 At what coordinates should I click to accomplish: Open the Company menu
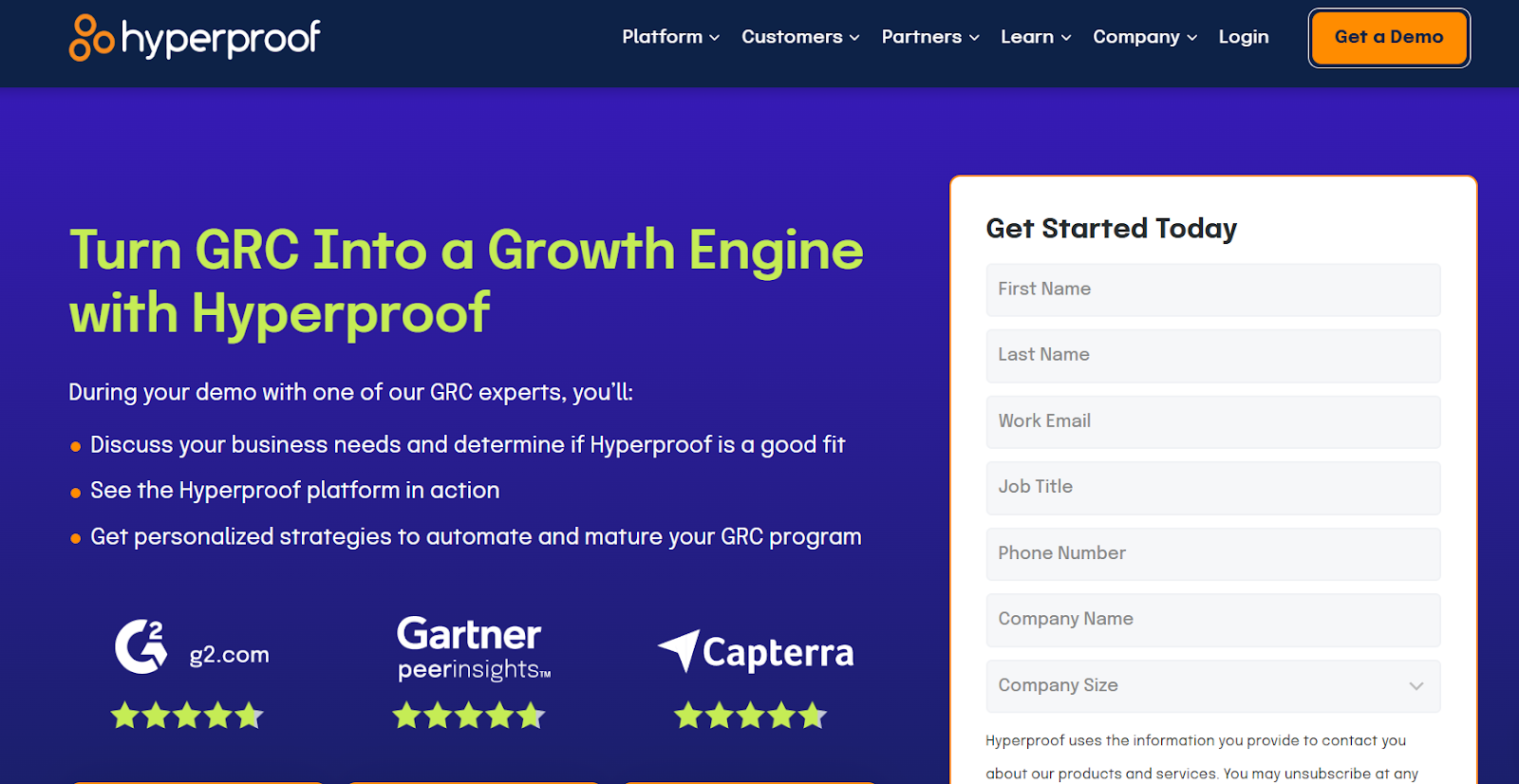(x=1145, y=37)
